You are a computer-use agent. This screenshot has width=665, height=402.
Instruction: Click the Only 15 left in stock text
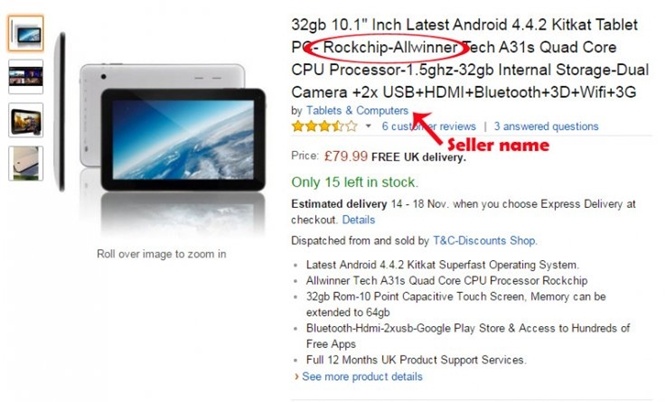[355, 182]
